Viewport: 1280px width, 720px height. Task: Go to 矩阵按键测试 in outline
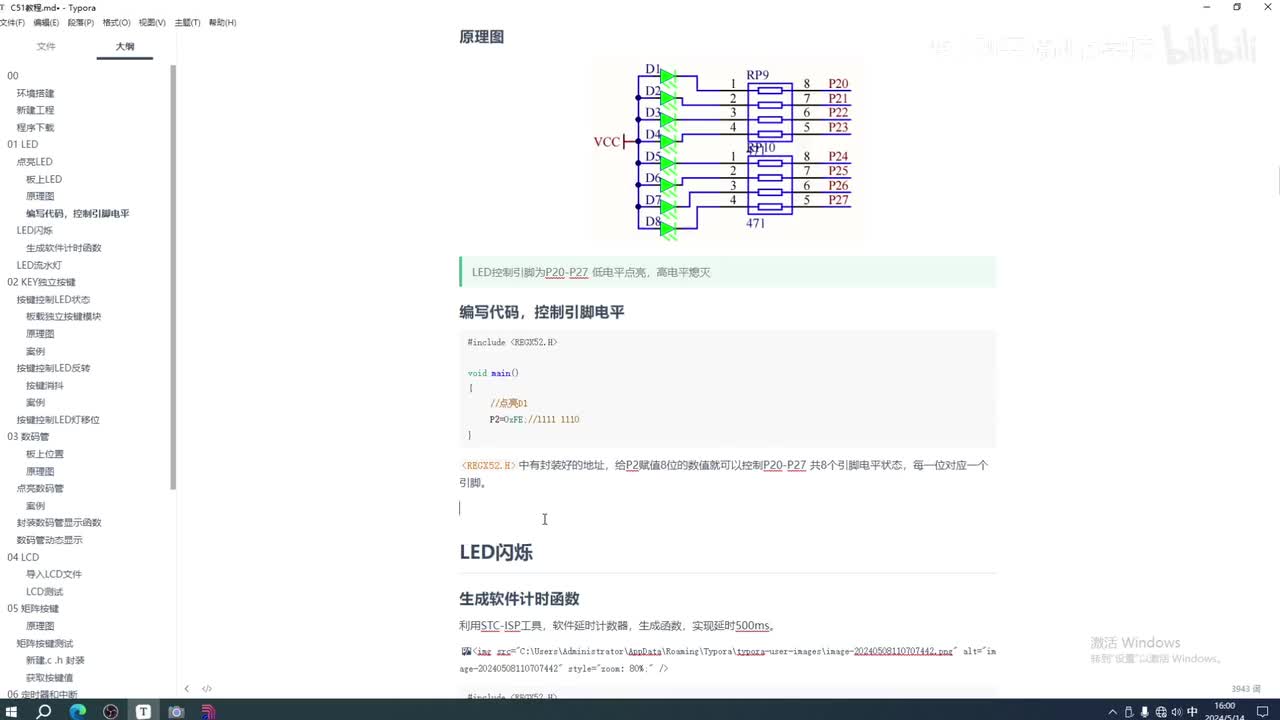click(45, 643)
